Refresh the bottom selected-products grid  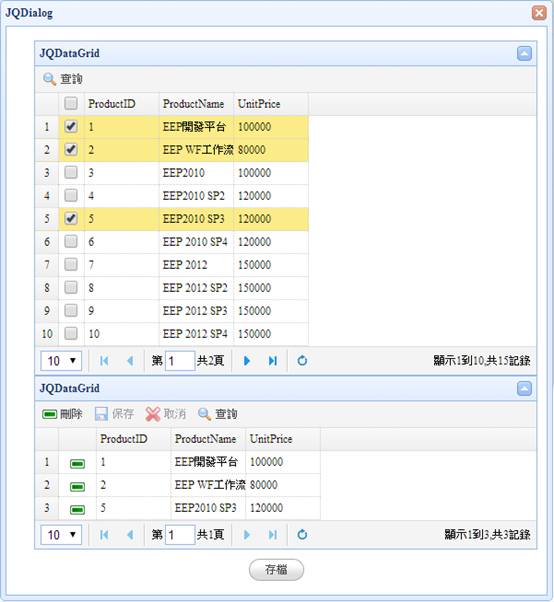[302, 534]
